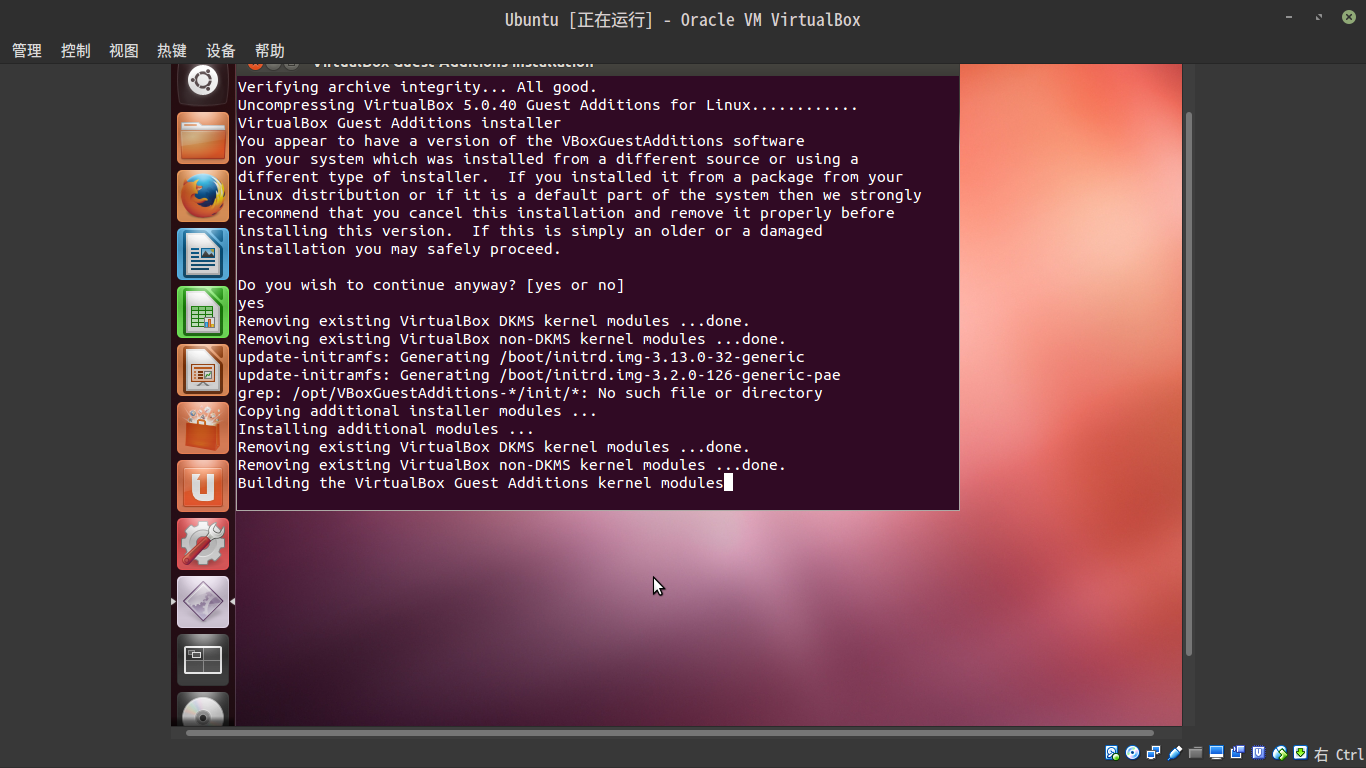Open the 控制 menu

(76, 51)
